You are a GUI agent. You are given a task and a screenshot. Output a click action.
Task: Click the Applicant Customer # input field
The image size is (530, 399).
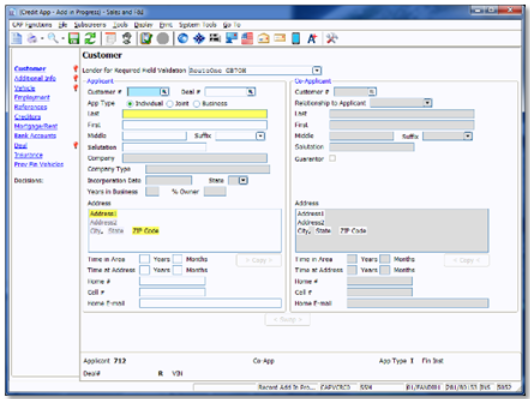pos(144,92)
